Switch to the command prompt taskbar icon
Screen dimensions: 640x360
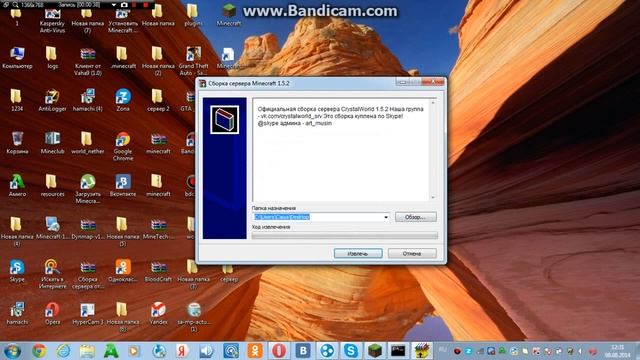[x=398, y=351]
